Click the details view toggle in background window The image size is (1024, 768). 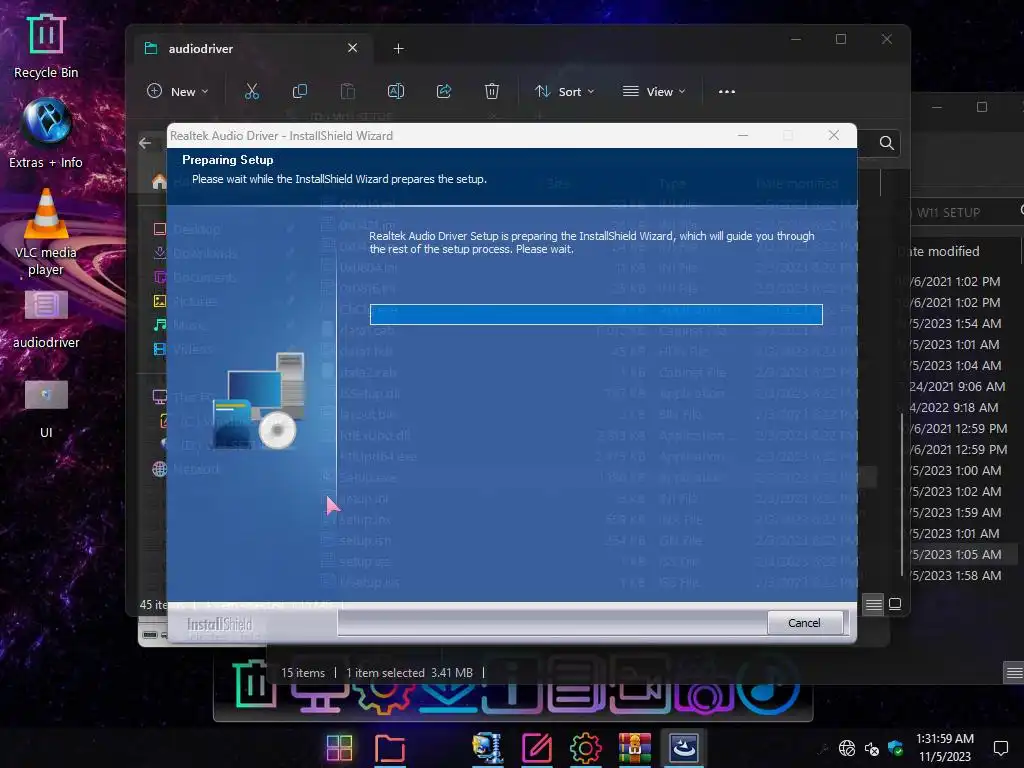pyautogui.click(x=1014, y=673)
